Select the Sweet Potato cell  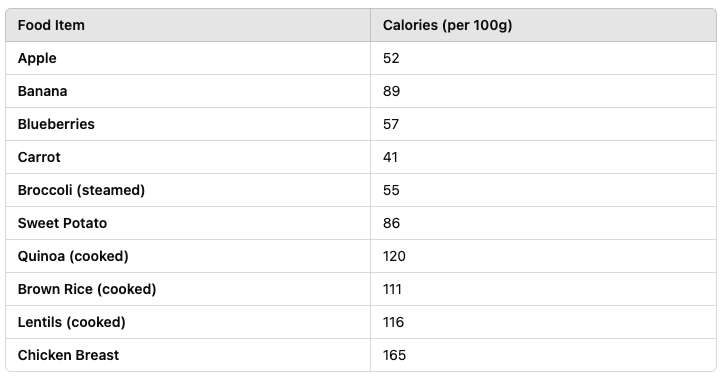click(x=188, y=223)
